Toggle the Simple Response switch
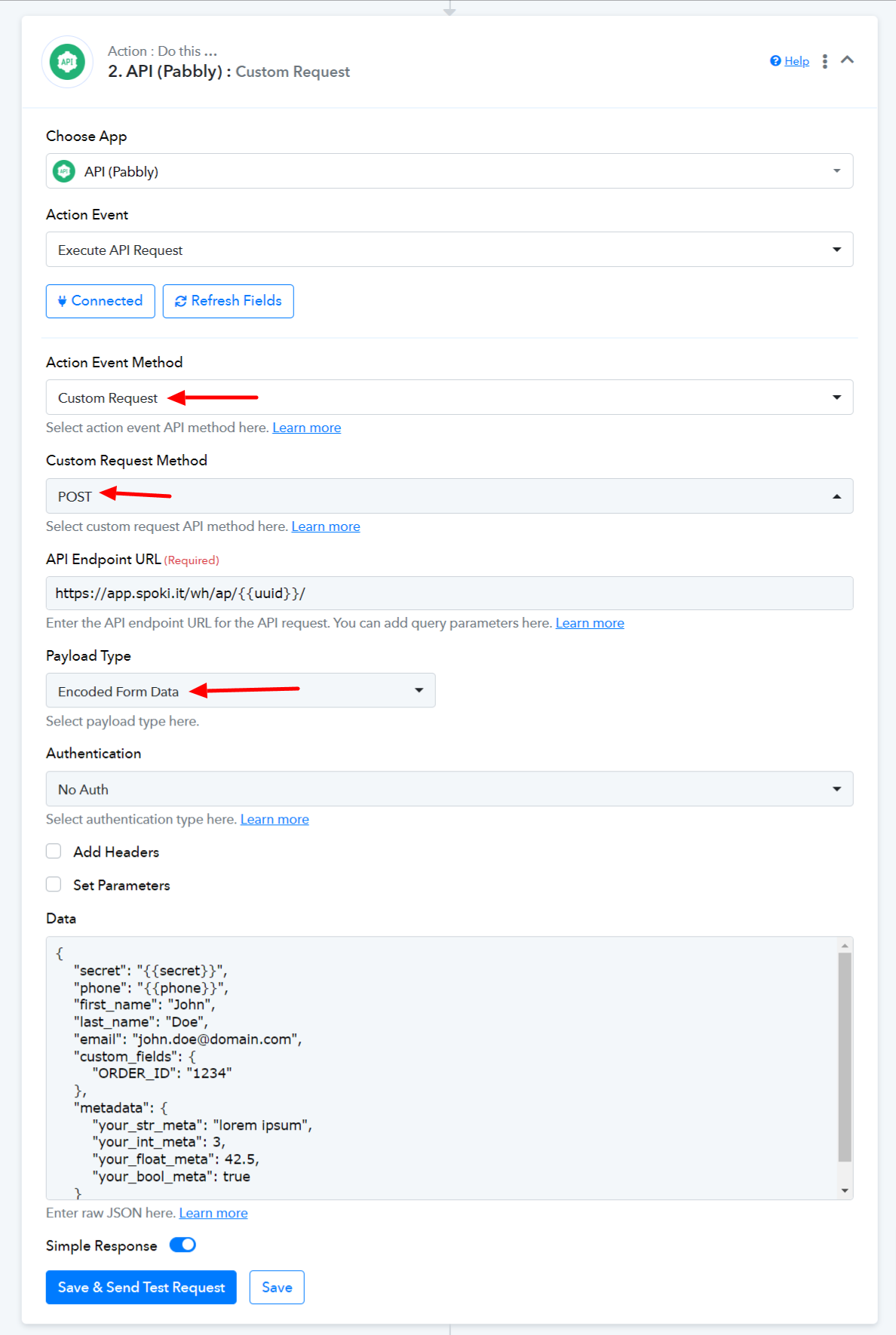Screen dimensions: 896x1335 (183, 1244)
